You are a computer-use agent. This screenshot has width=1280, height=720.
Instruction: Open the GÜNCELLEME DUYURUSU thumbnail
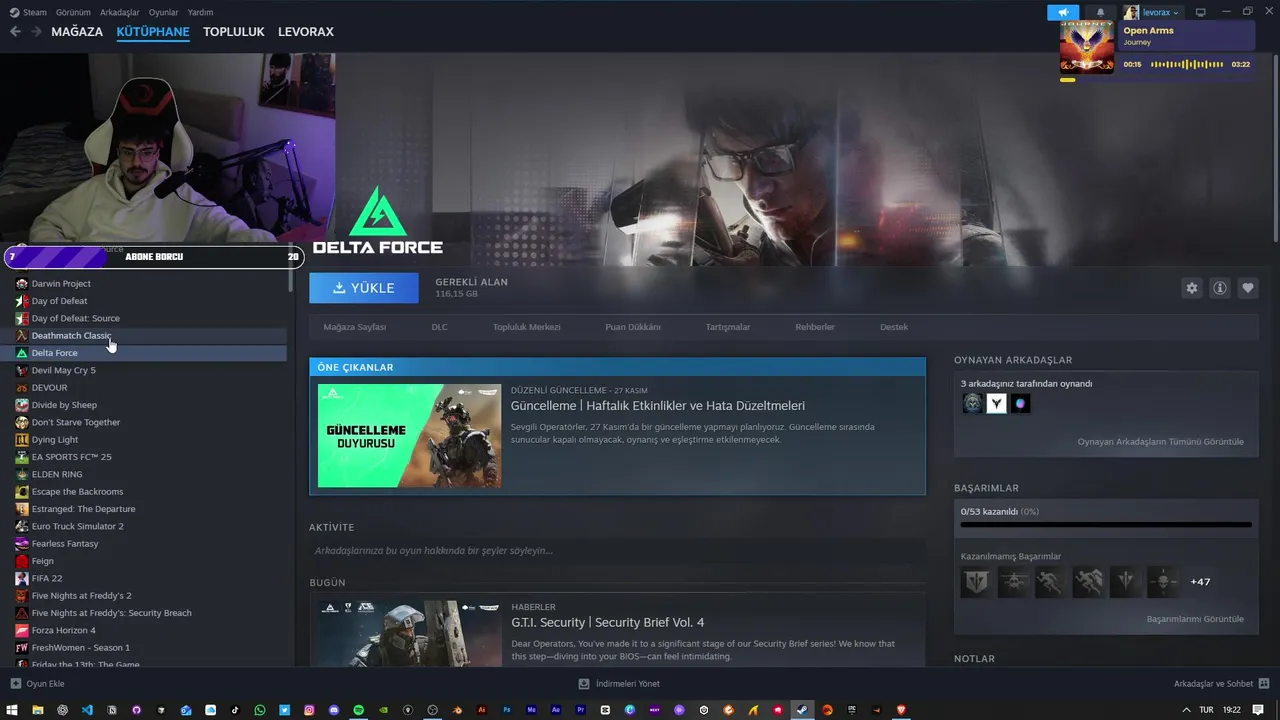[x=409, y=436]
